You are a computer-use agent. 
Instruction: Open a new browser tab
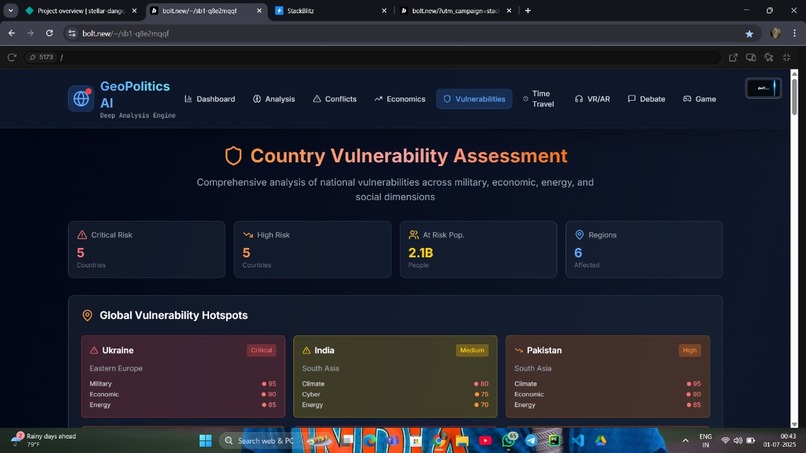(527, 10)
